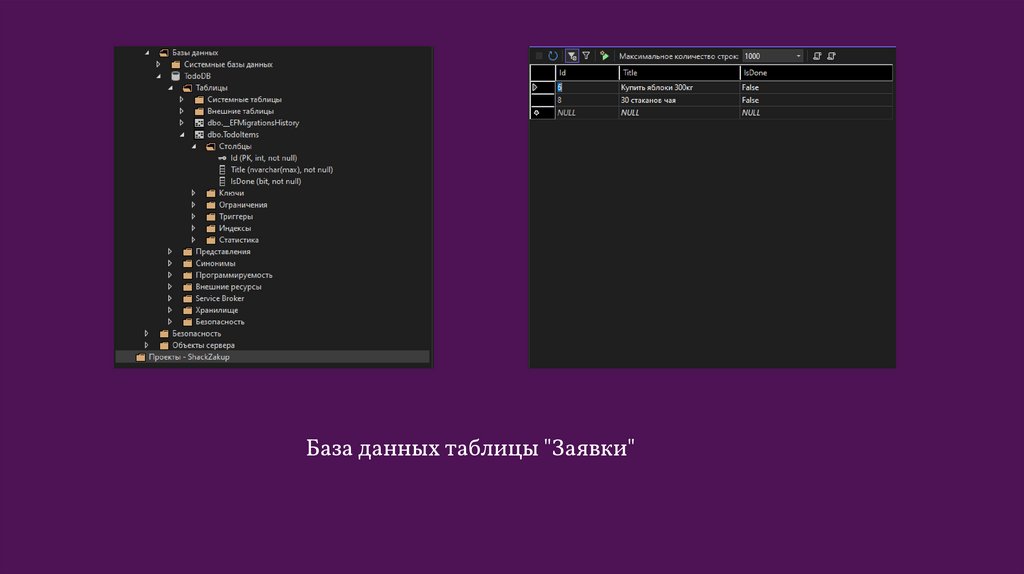
Task: Collapse the TodoDB database node
Action: click(159, 76)
